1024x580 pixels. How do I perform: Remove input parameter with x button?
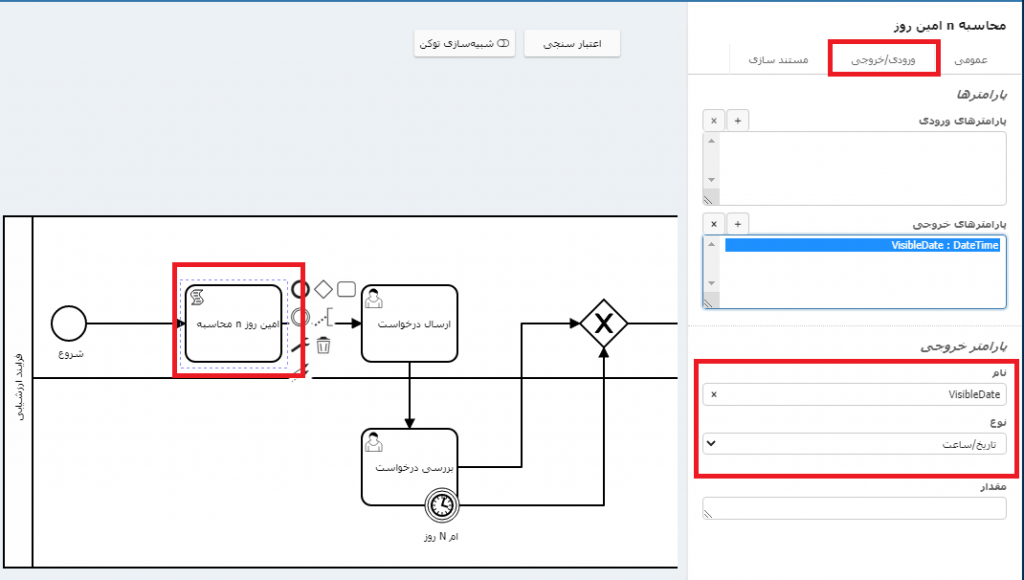(x=714, y=120)
